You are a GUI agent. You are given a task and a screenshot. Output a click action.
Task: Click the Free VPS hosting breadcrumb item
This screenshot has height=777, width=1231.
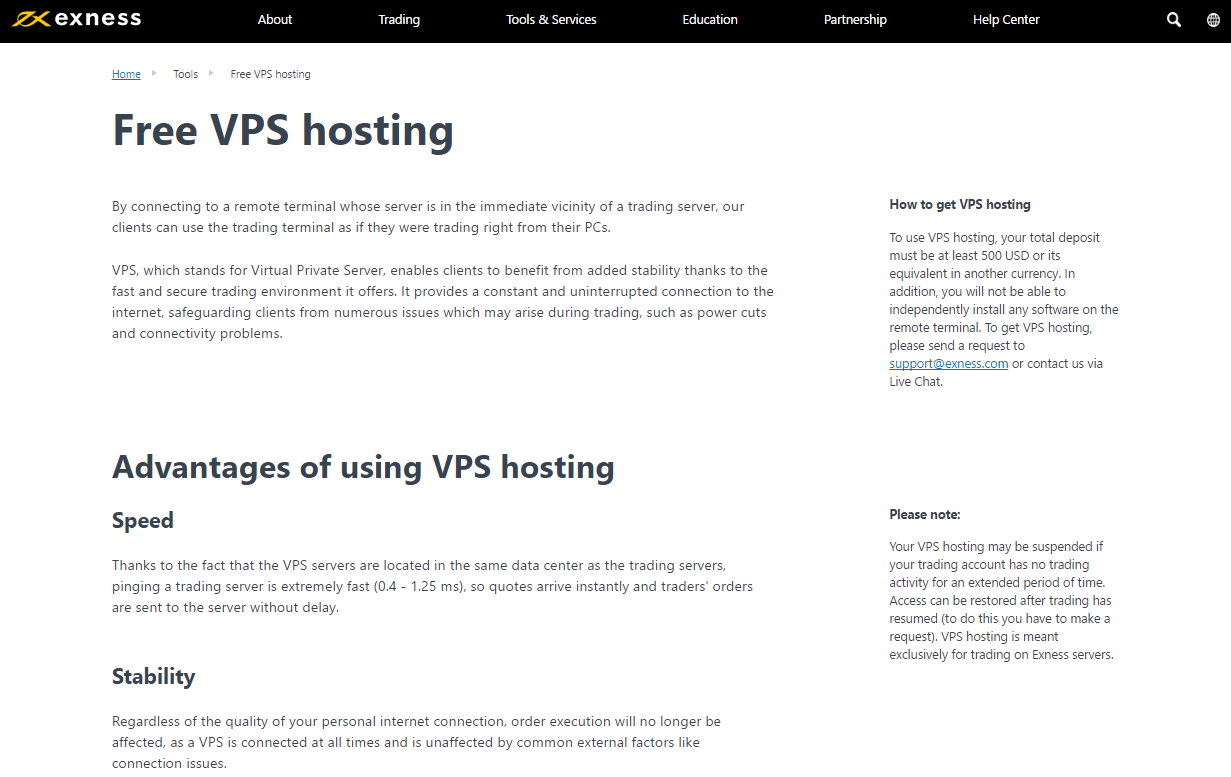pyautogui.click(x=270, y=73)
